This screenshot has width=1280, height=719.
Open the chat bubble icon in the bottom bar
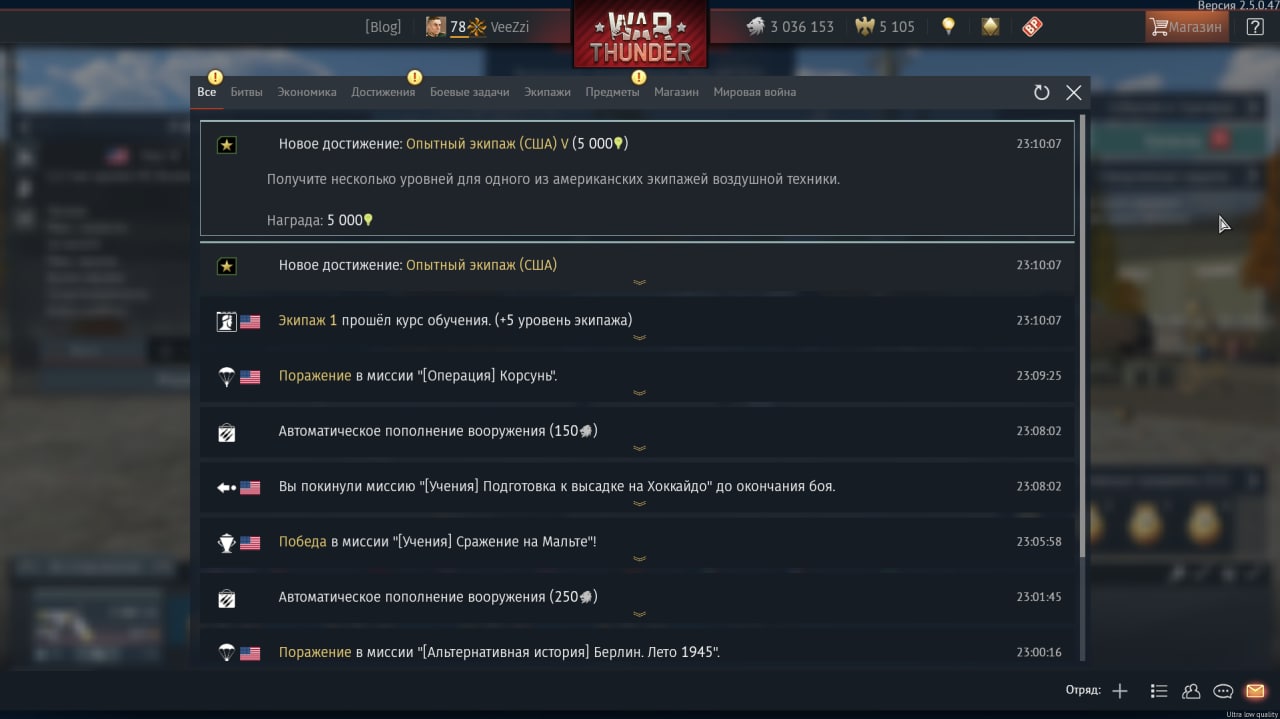pyautogui.click(x=1222, y=691)
